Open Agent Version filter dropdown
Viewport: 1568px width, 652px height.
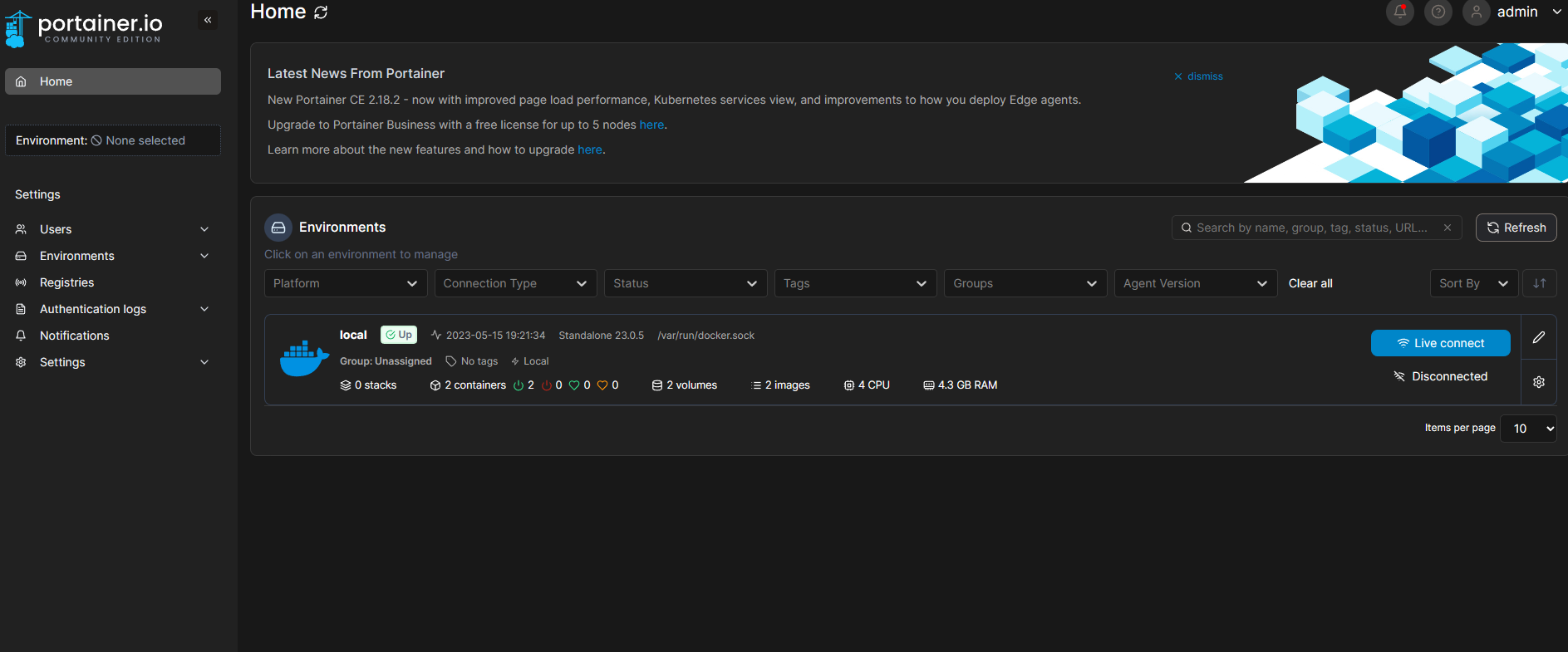[x=1196, y=283]
